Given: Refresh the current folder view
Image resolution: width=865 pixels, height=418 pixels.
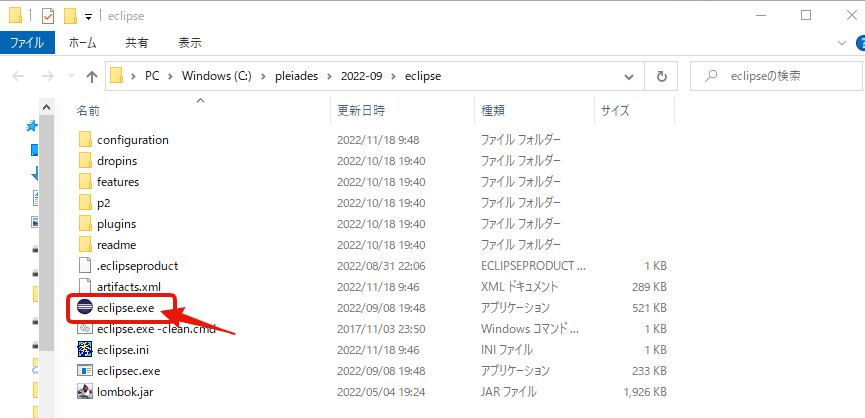Looking at the screenshot, I should click(x=662, y=76).
